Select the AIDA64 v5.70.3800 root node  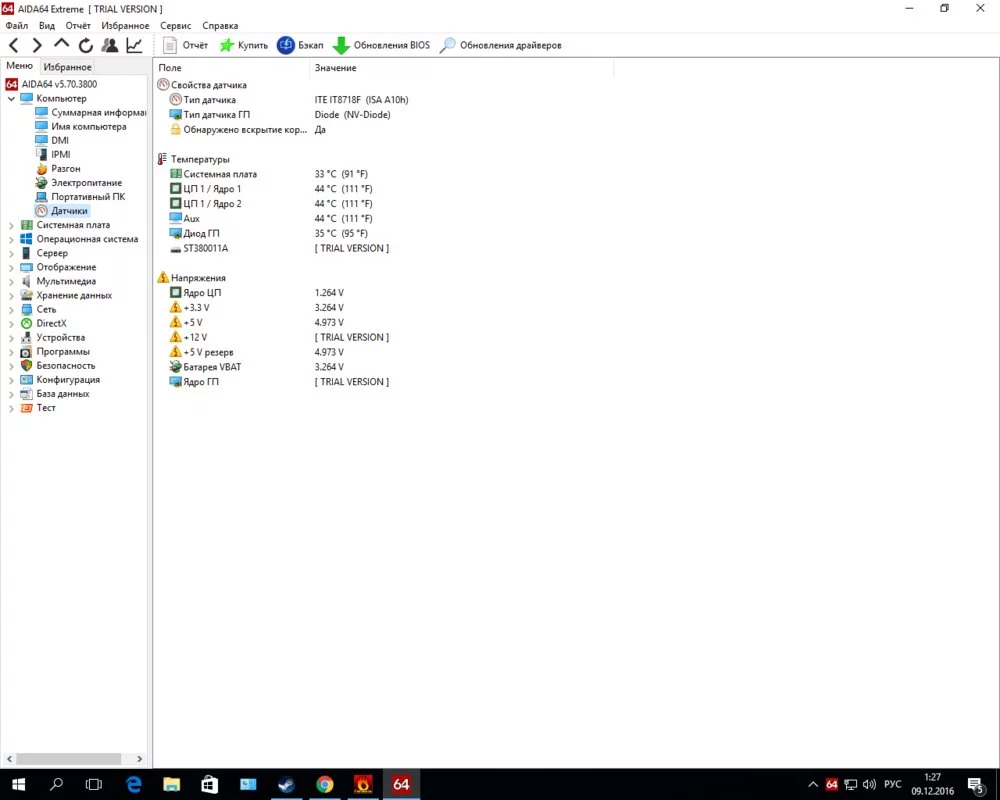52,84
